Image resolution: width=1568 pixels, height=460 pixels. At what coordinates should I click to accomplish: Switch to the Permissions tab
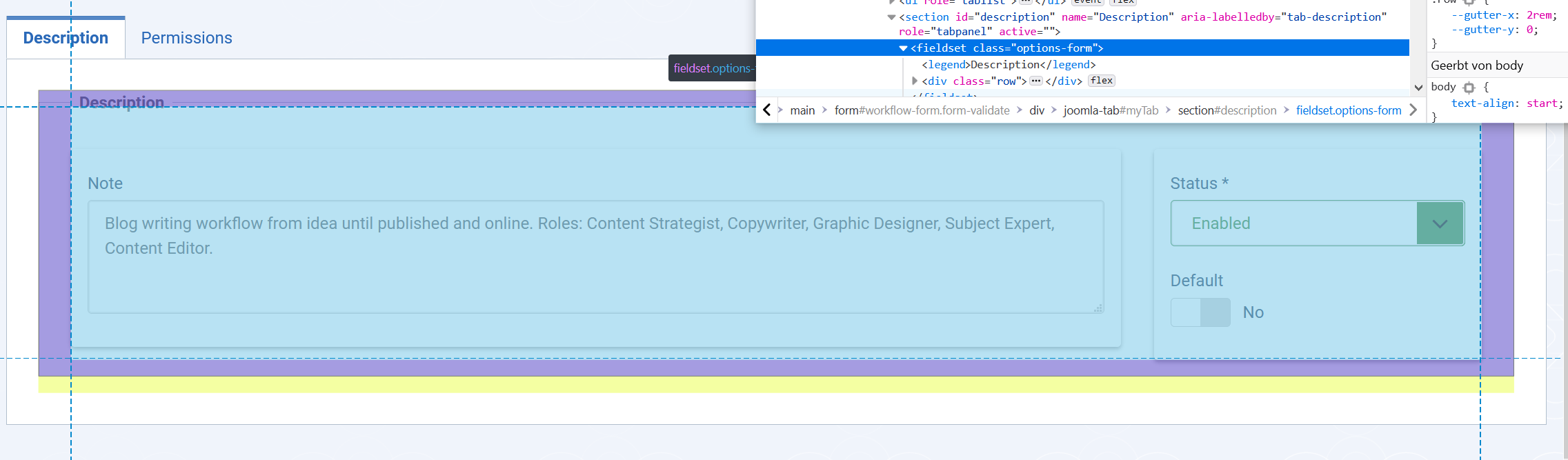coord(186,38)
